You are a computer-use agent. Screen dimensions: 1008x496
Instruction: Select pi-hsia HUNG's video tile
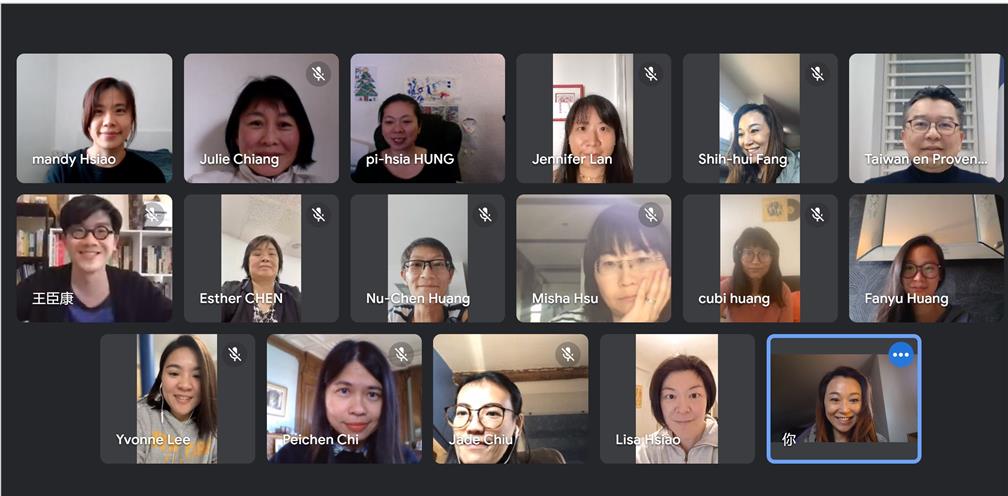tap(428, 118)
